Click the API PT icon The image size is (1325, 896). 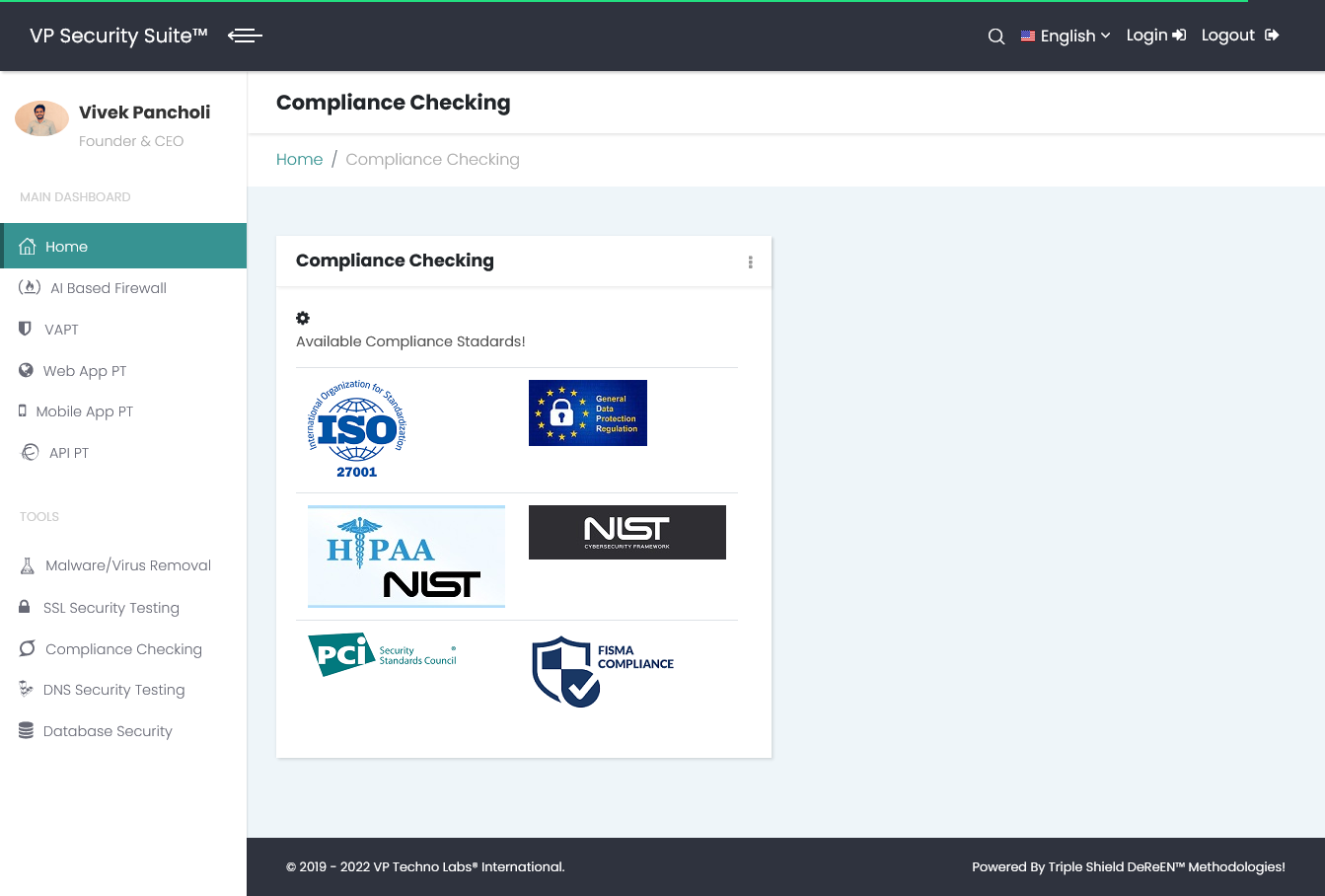30,452
